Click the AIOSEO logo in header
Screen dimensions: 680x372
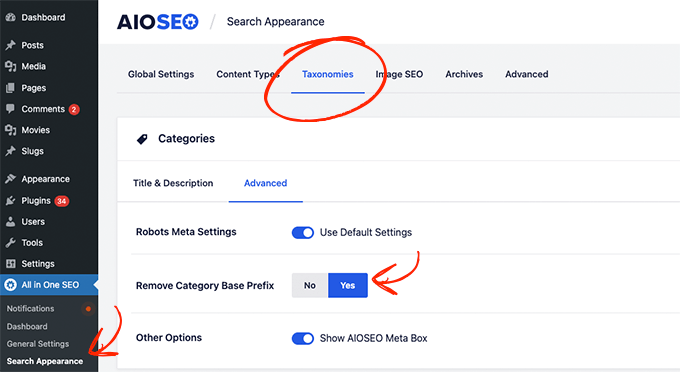(157, 22)
